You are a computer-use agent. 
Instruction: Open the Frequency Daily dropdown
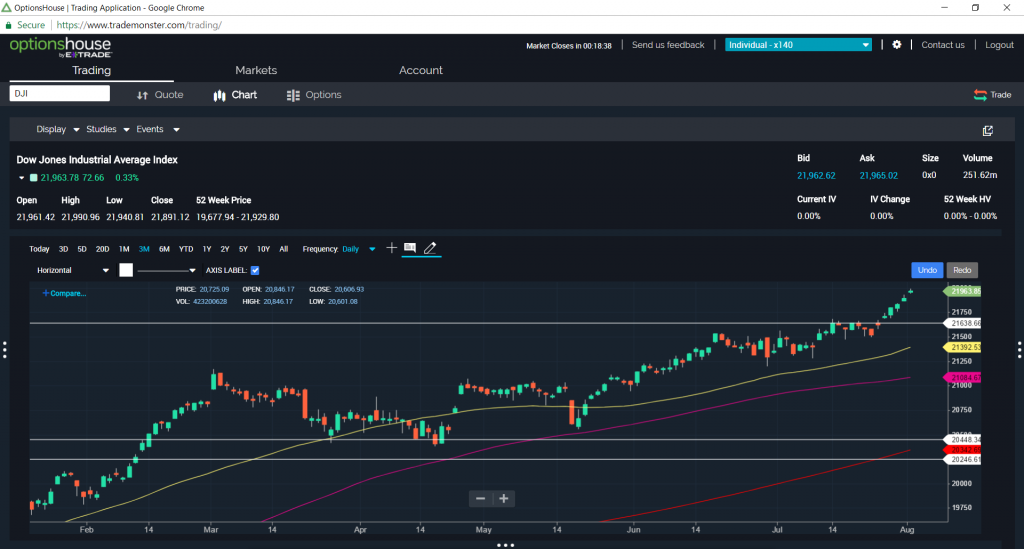359,249
